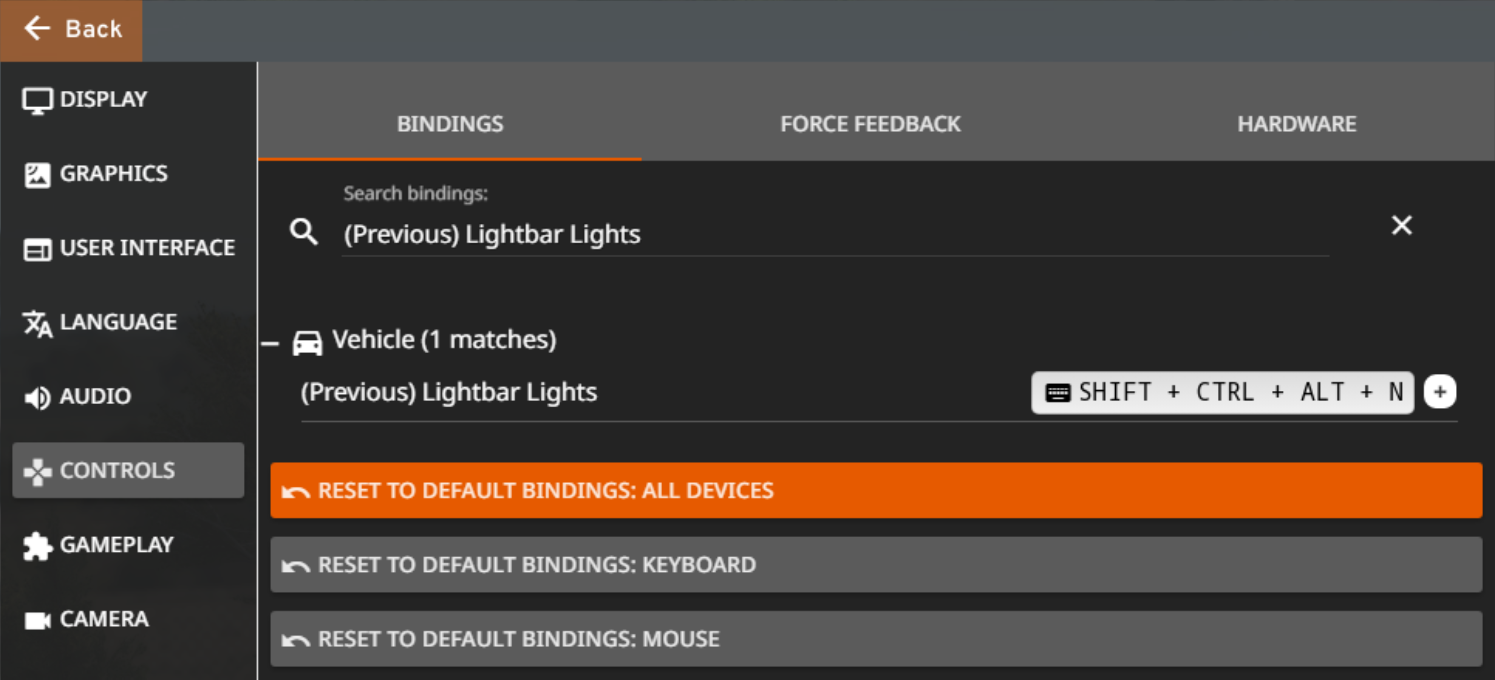Click the magnifier search icon
The image size is (1495, 680).
point(303,233)
